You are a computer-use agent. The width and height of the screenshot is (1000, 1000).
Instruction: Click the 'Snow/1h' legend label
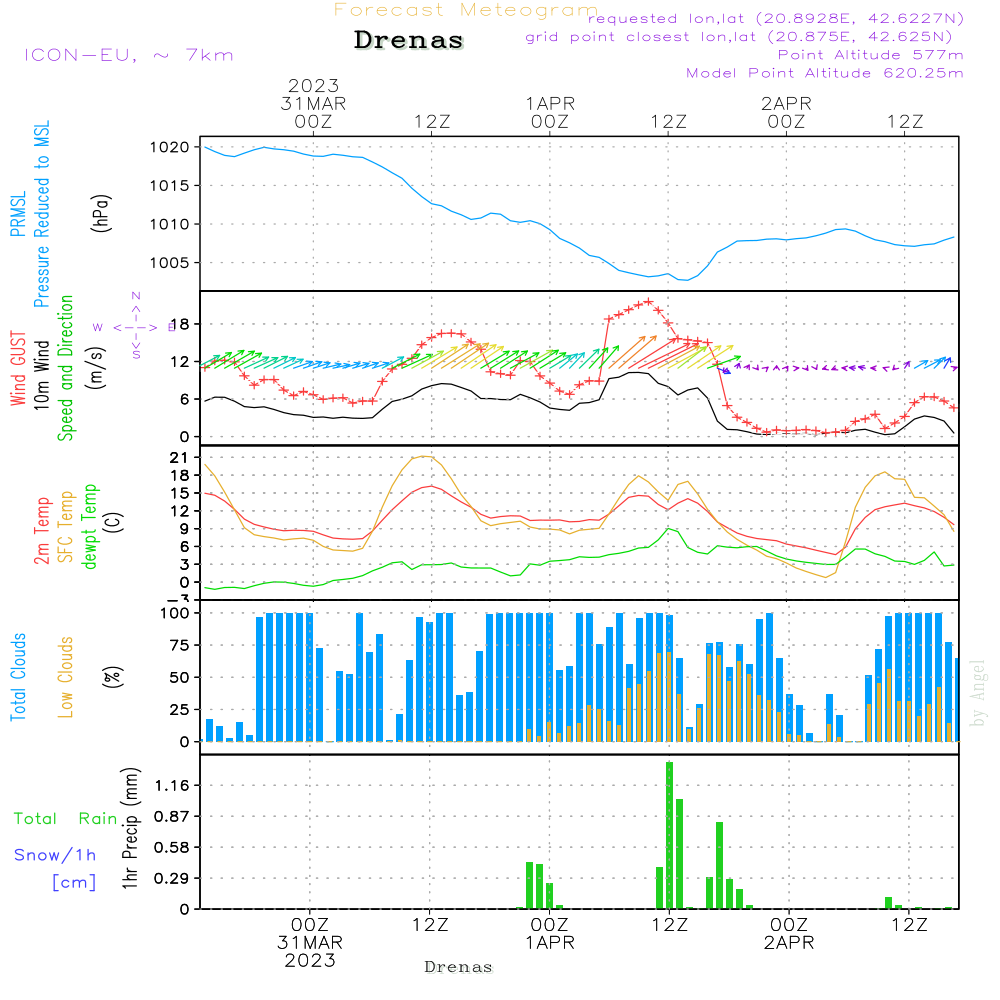[x=55, y=855]
